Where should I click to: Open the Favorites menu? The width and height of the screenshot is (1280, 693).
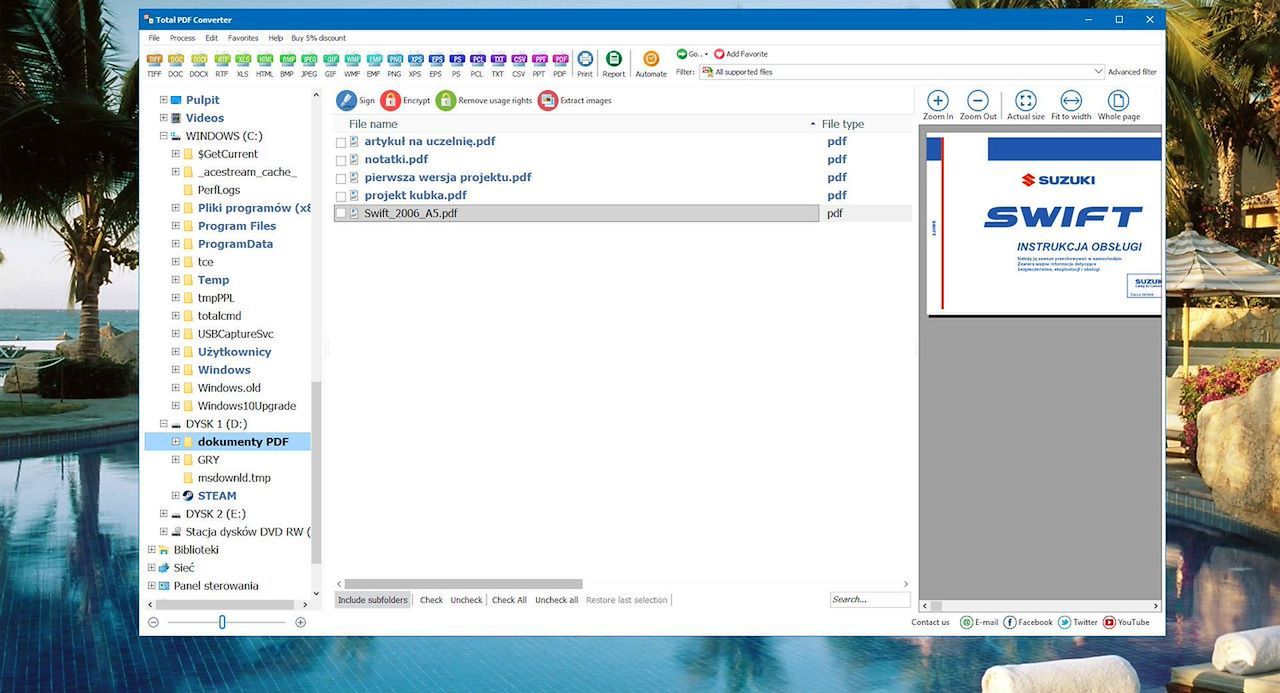(243, 38)
